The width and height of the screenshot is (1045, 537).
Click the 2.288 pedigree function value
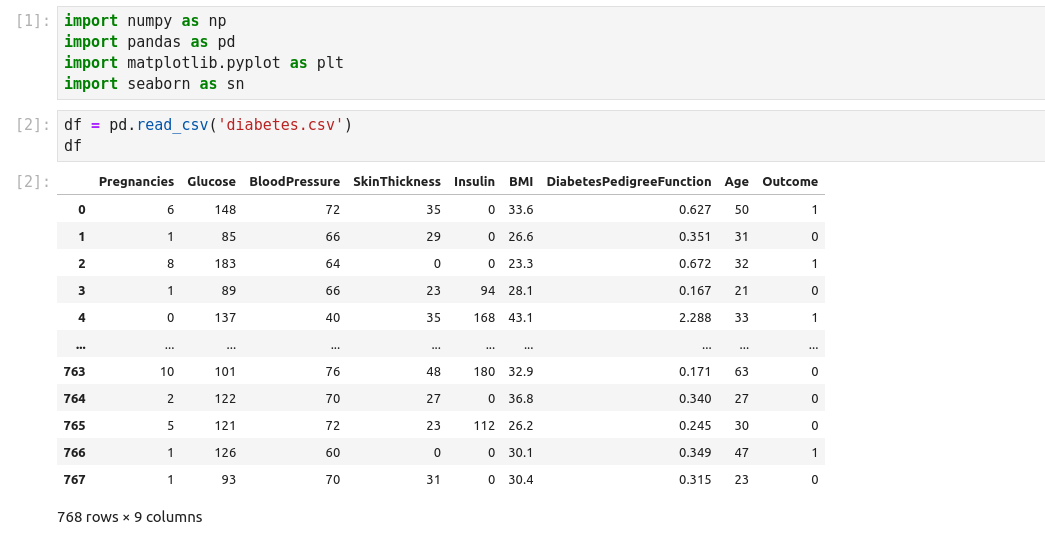coord(694,318)
